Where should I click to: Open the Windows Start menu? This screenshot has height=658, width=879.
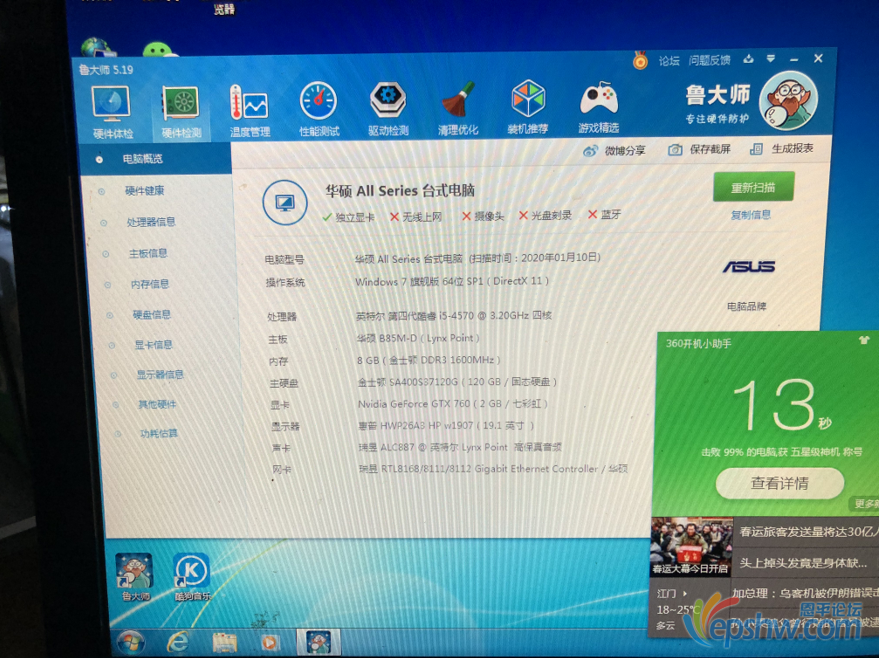(131, 642)
